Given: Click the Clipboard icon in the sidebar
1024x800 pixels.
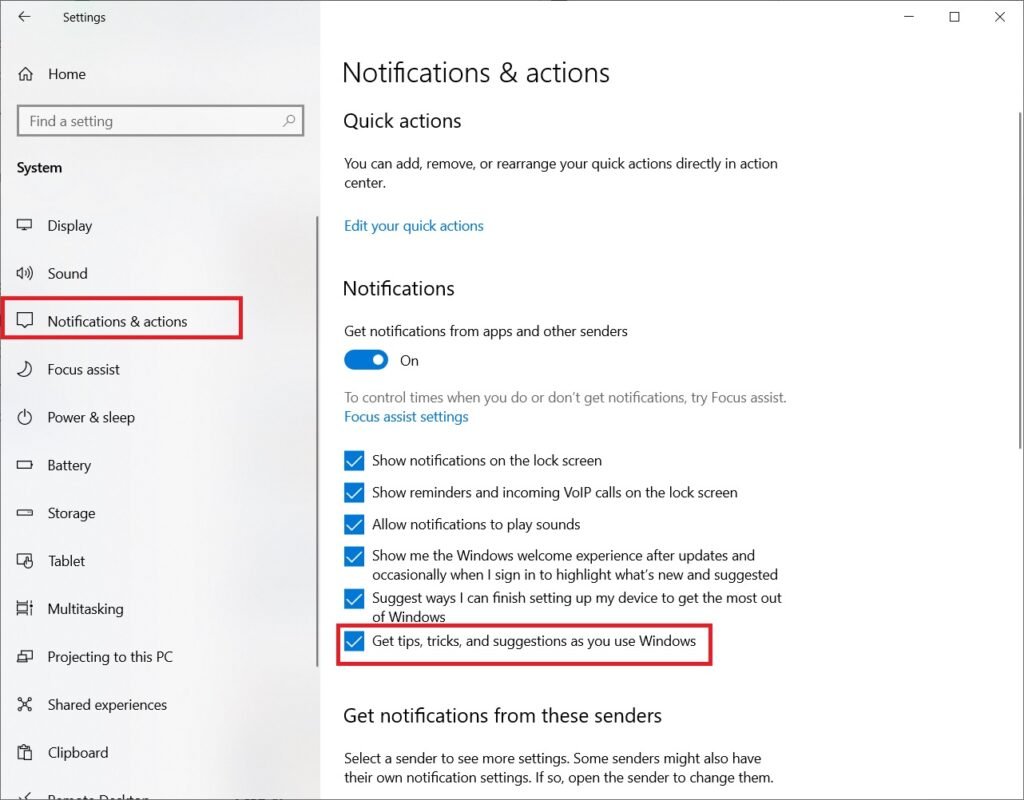Looking at the screenshot, I should [24, 752].
